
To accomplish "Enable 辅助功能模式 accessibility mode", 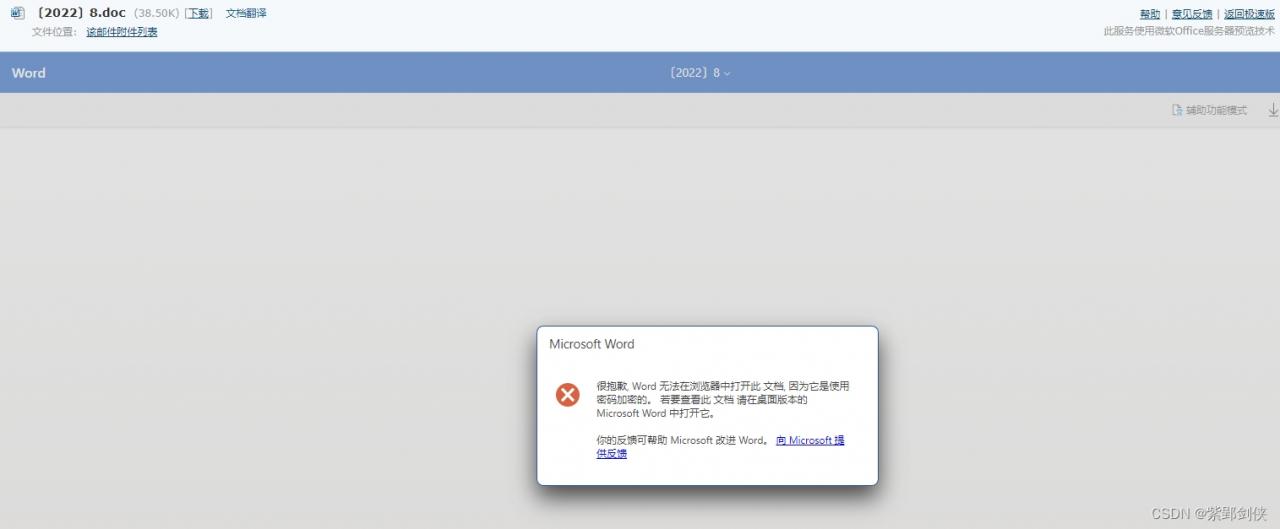I will pyautogui.click(x=1209, y=110).
